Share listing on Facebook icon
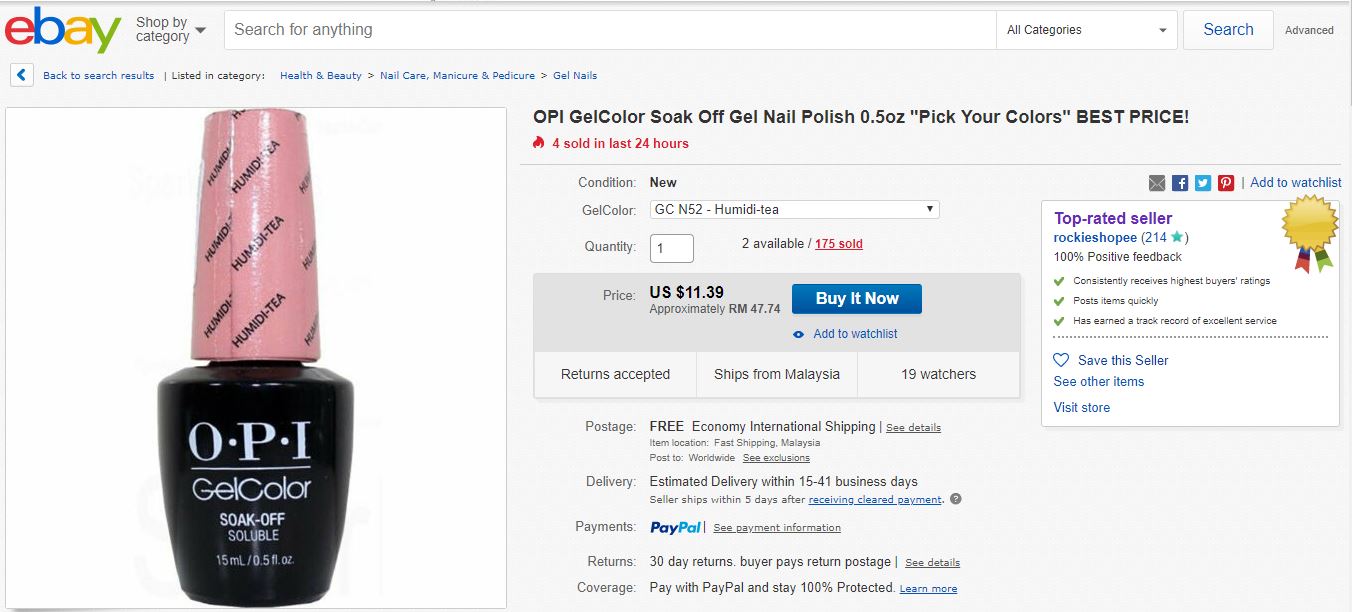Screen dimensions: 1352x612 pyautogui.click(x=1180, y=183)
